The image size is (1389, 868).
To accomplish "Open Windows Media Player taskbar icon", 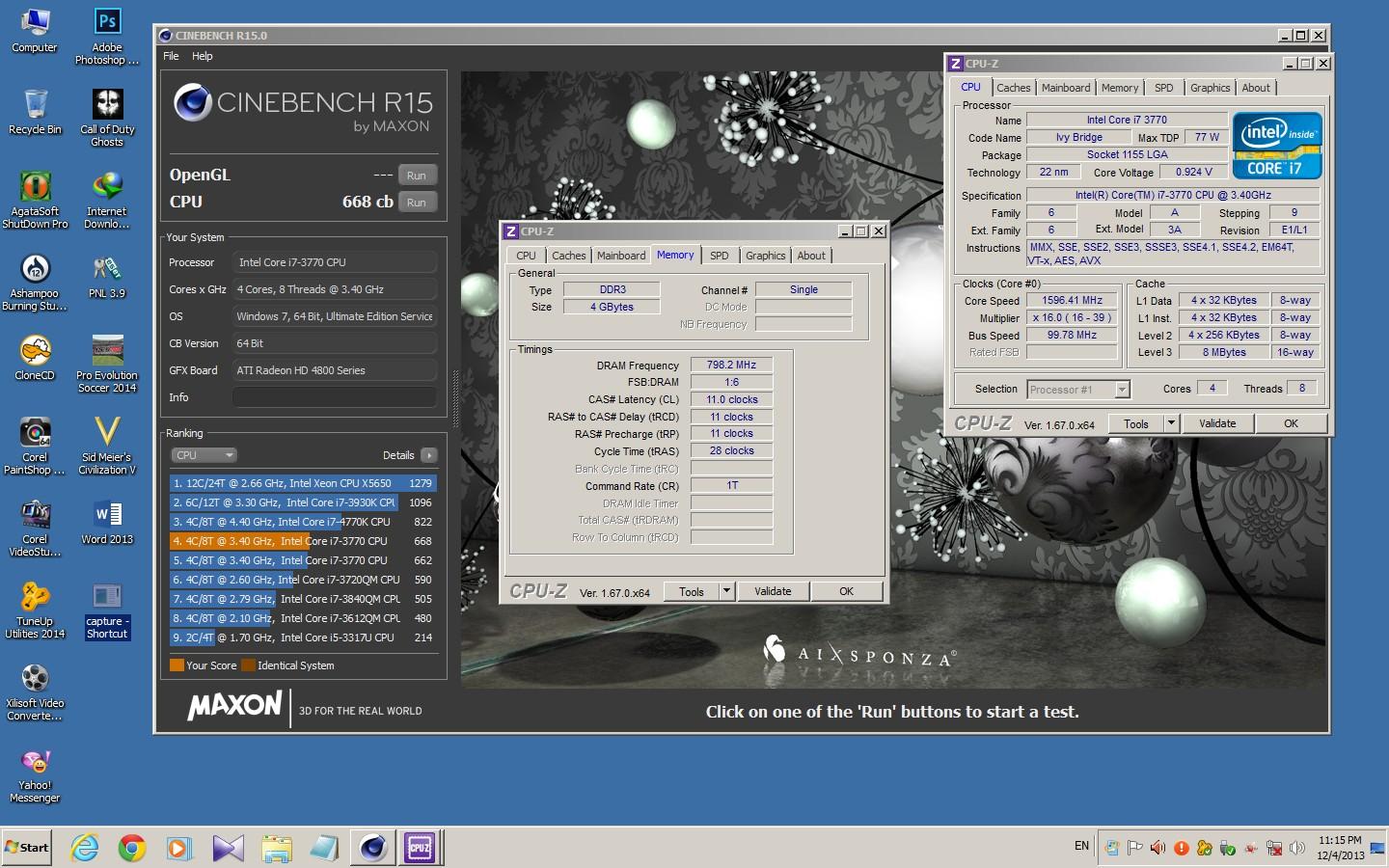I will 179,848.
